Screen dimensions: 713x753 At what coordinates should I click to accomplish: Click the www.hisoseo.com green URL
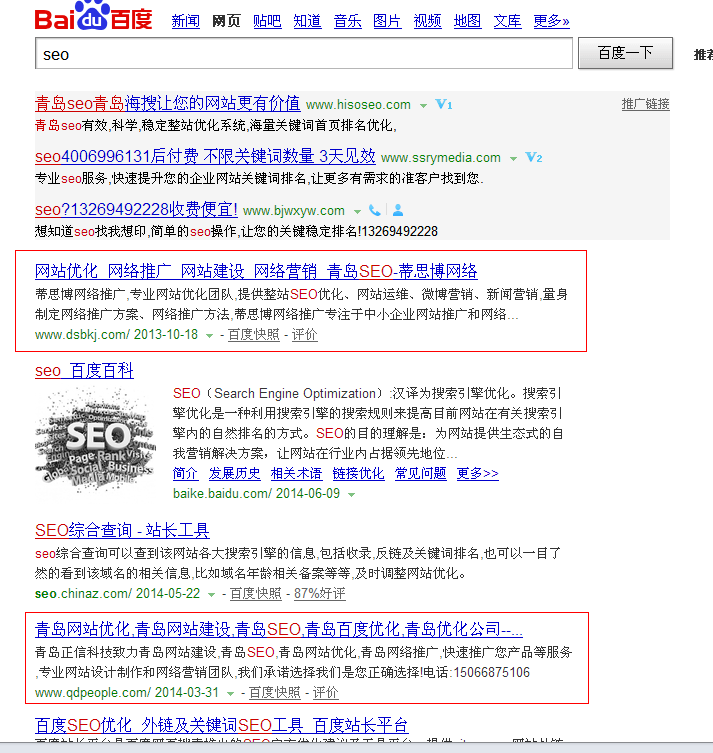[358, 105]
